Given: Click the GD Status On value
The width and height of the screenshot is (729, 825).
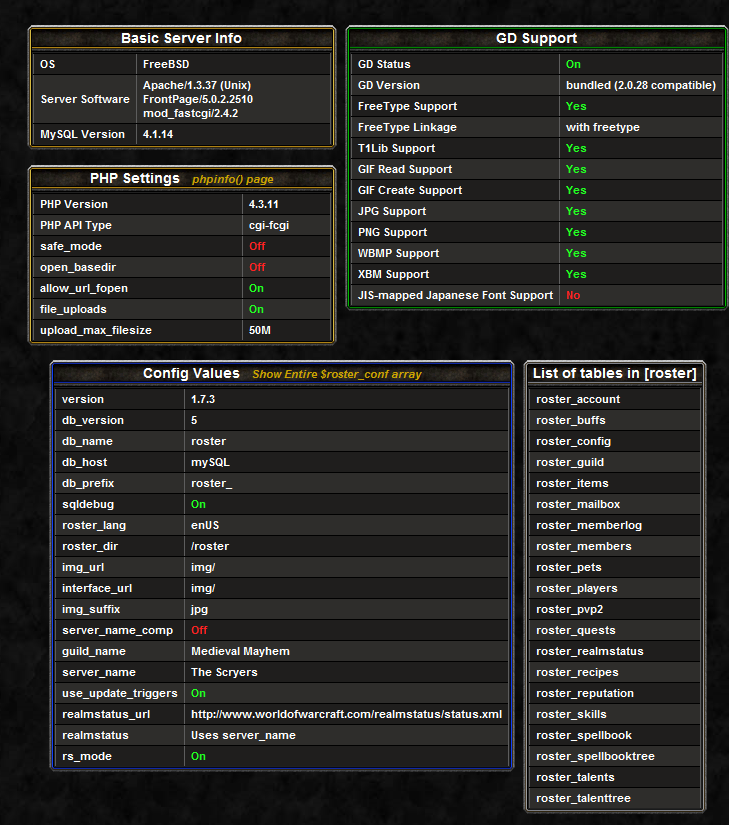Looking at the screenshot, I should tap(573, 64).
